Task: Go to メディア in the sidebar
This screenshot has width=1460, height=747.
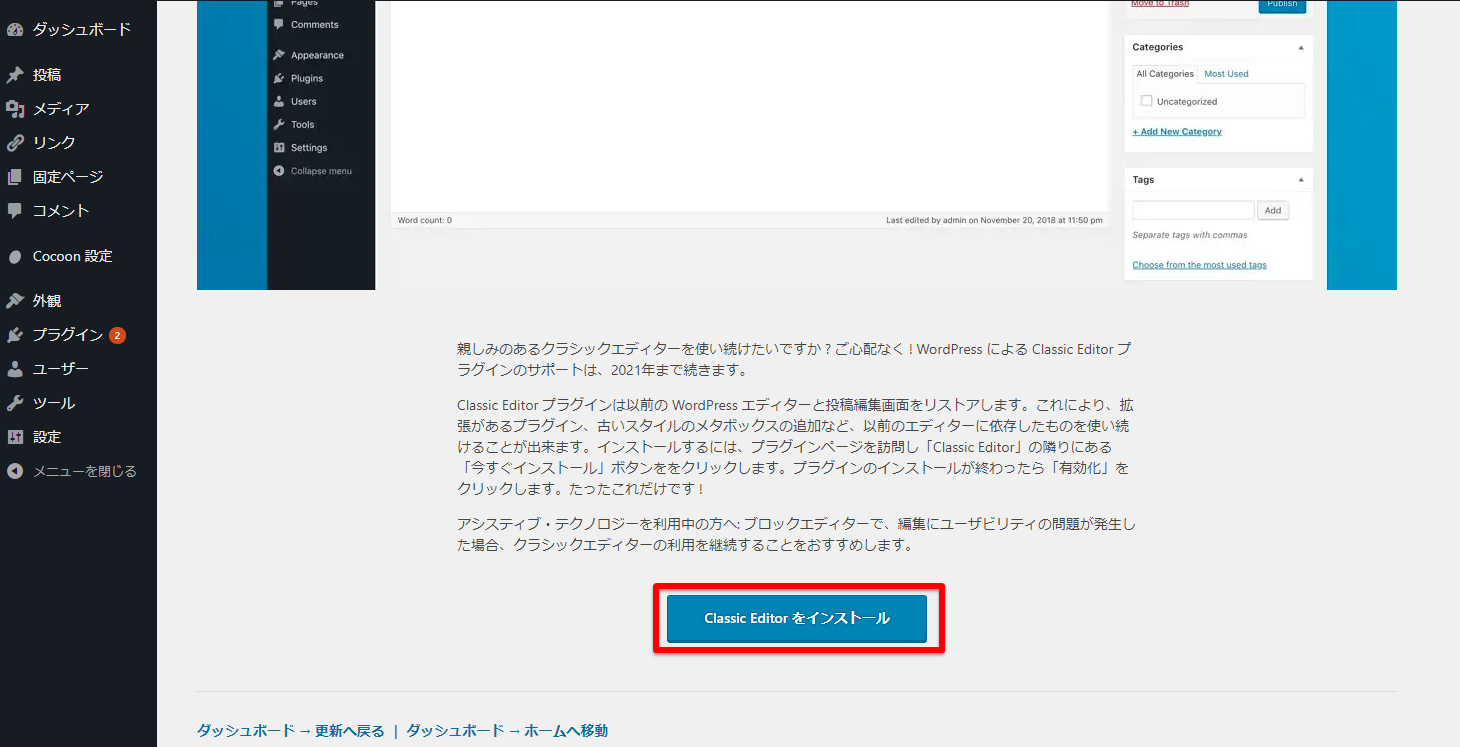Action: coord(61,109)
